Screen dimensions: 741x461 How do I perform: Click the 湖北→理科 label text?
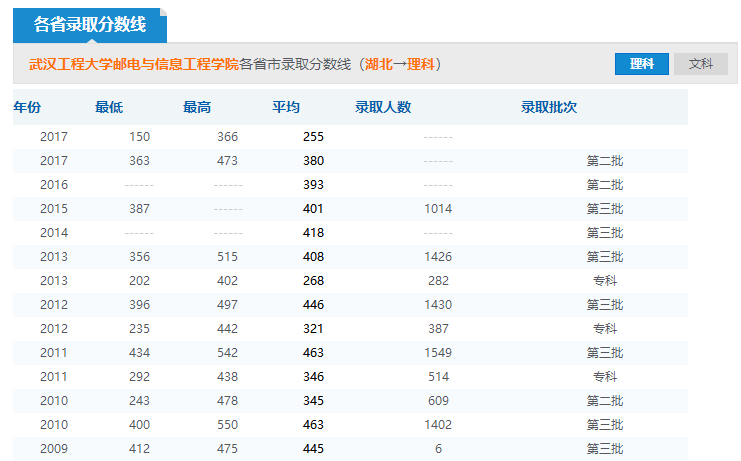coord(399,64)
